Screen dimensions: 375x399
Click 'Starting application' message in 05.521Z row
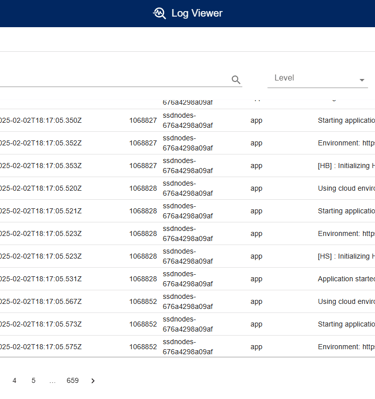click(x=346, y=211)
